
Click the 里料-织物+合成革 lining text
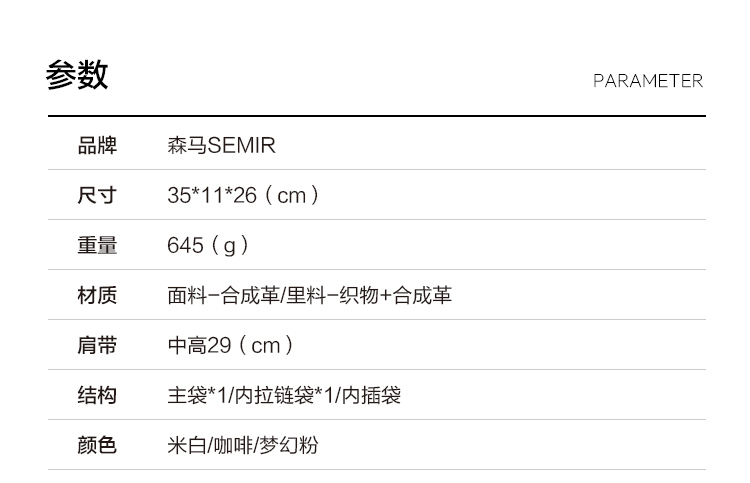[369, 296]
